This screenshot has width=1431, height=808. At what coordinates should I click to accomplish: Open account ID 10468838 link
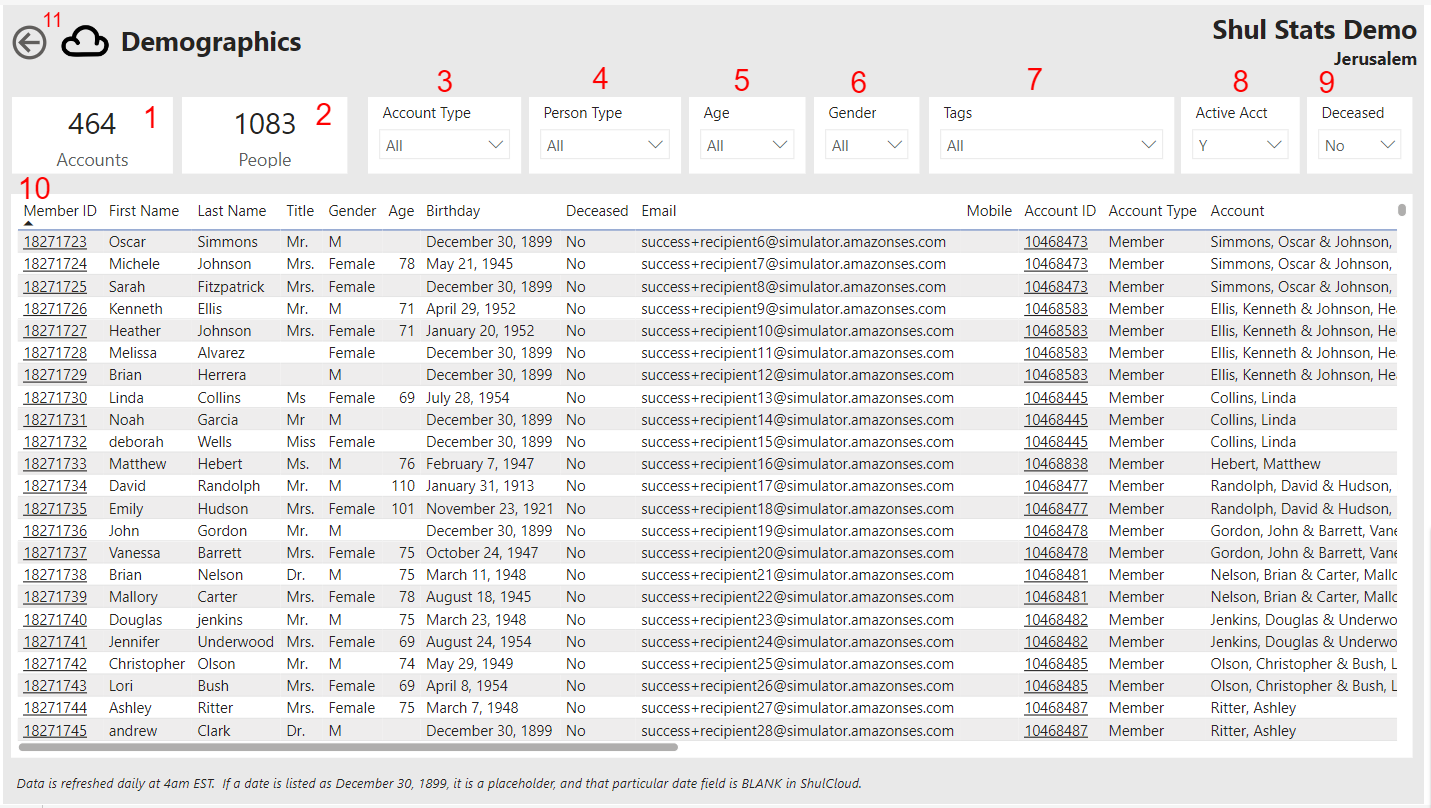(1055, 464)
